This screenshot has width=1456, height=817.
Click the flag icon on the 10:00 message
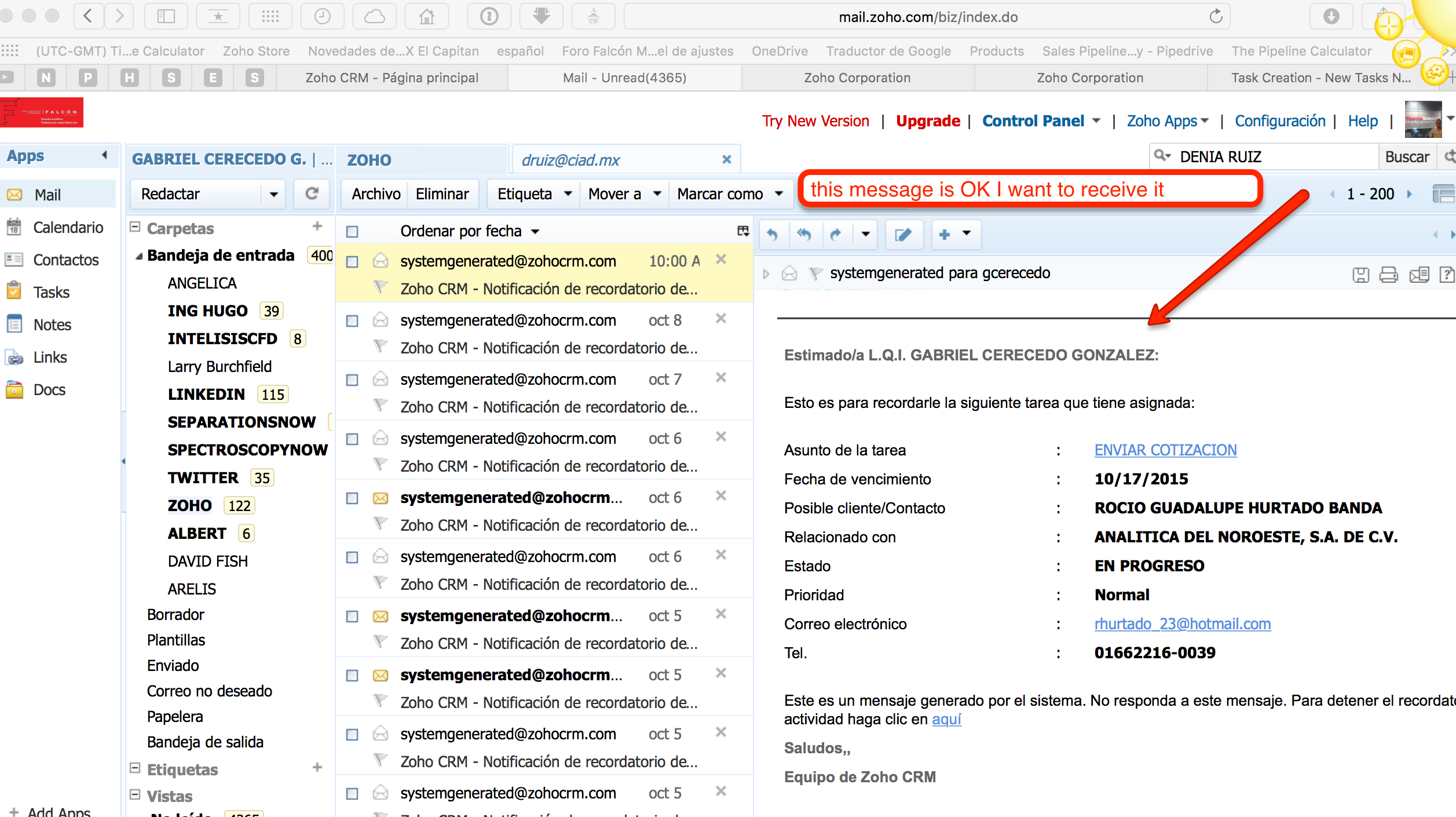[x=380, y=287]
